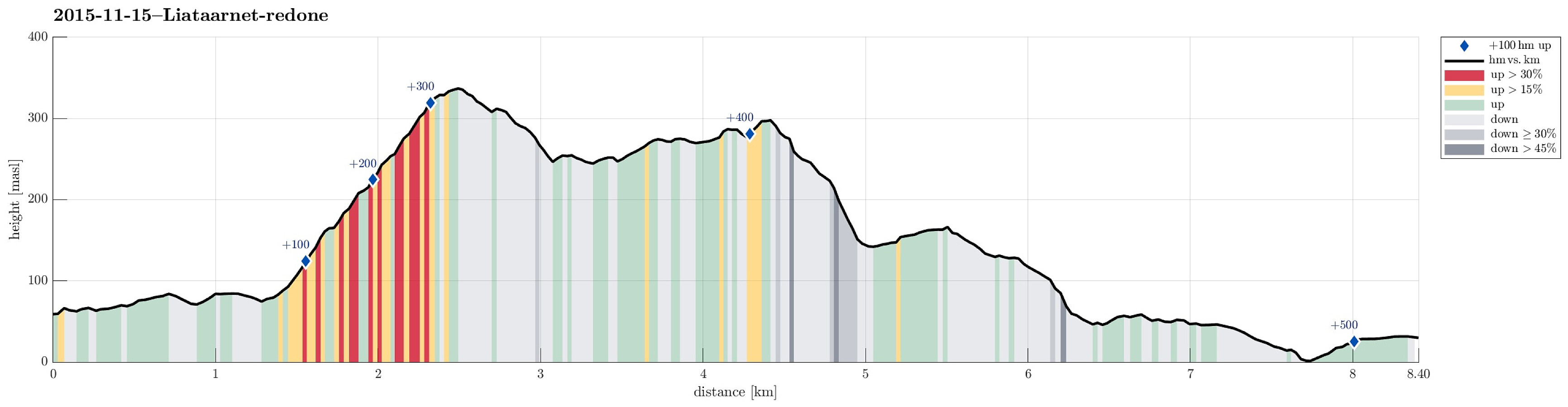Click the '+300' annotation text
This screenshot has width=1568, height=407.
(421, 87)
